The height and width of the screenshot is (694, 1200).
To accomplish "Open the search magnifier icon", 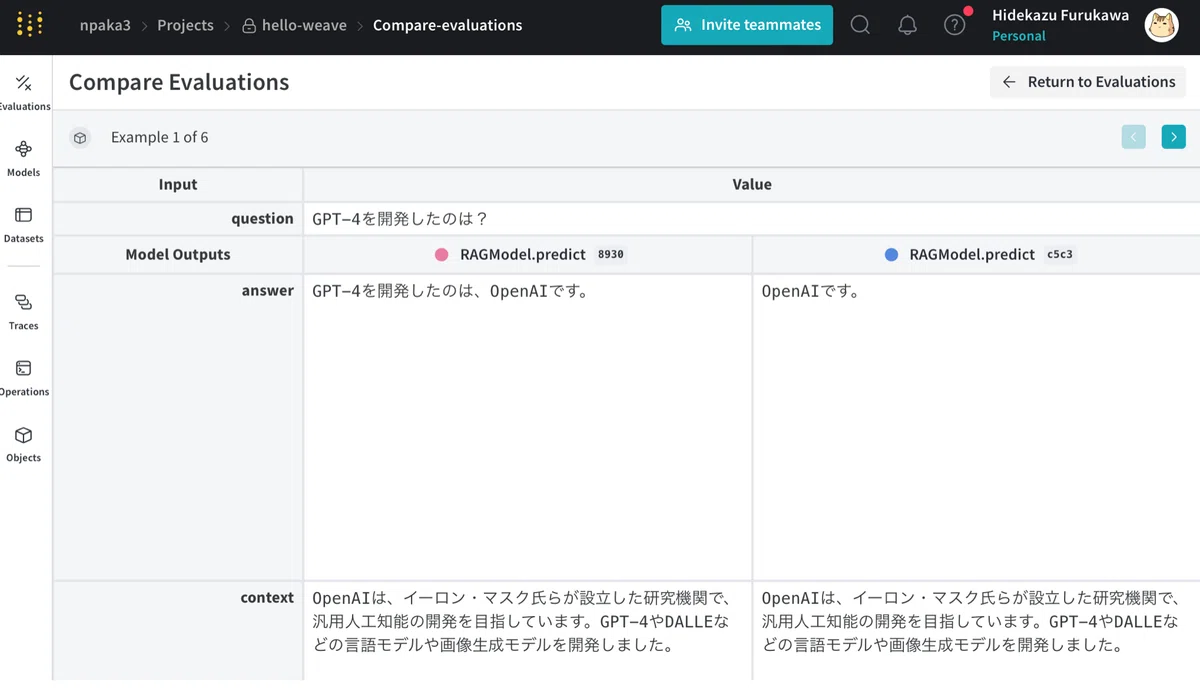I will 860,25.
